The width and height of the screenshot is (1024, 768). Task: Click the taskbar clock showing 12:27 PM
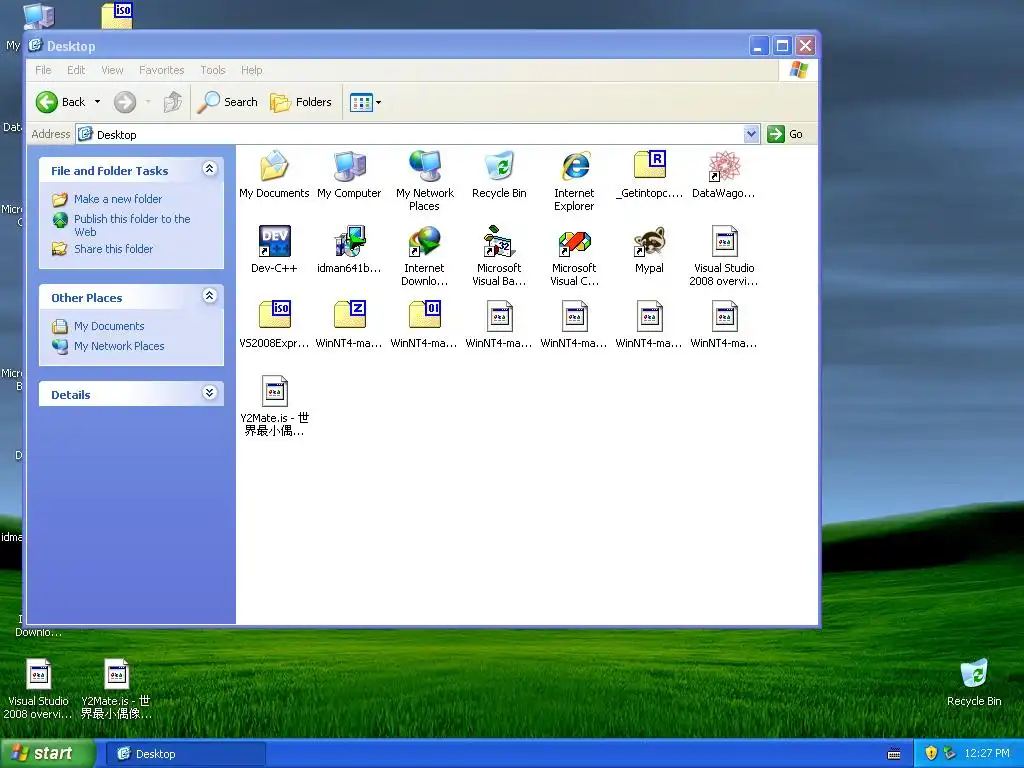987,753
